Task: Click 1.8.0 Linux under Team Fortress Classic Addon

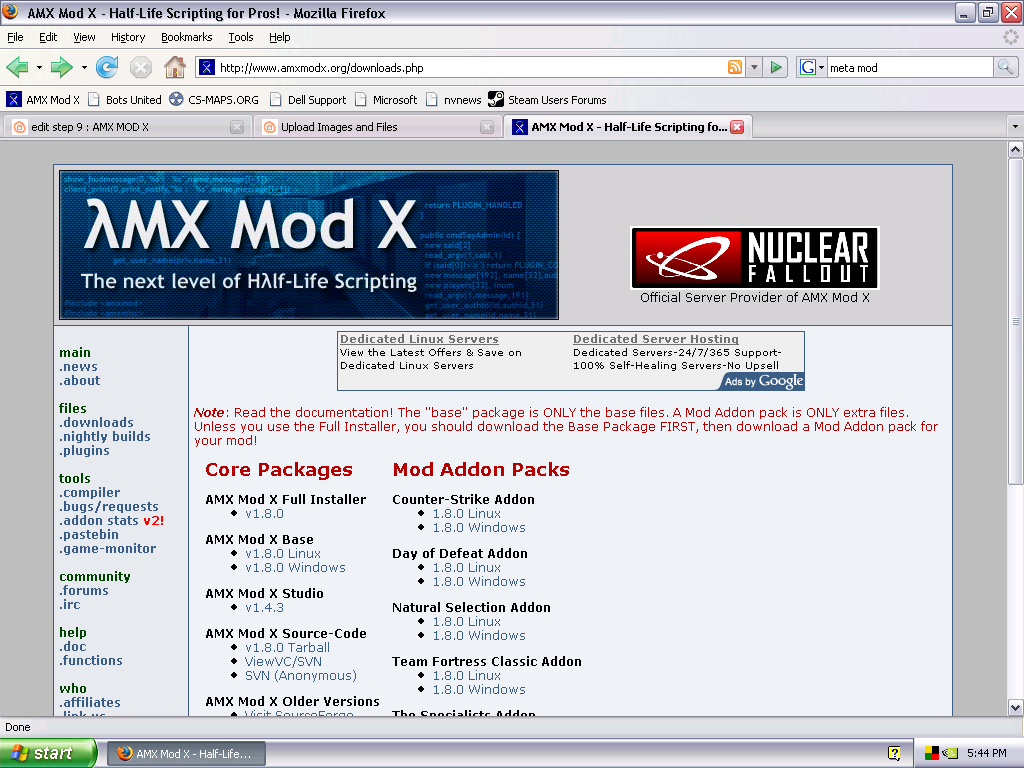Action: pyautogui.click(x=466, y=676)
